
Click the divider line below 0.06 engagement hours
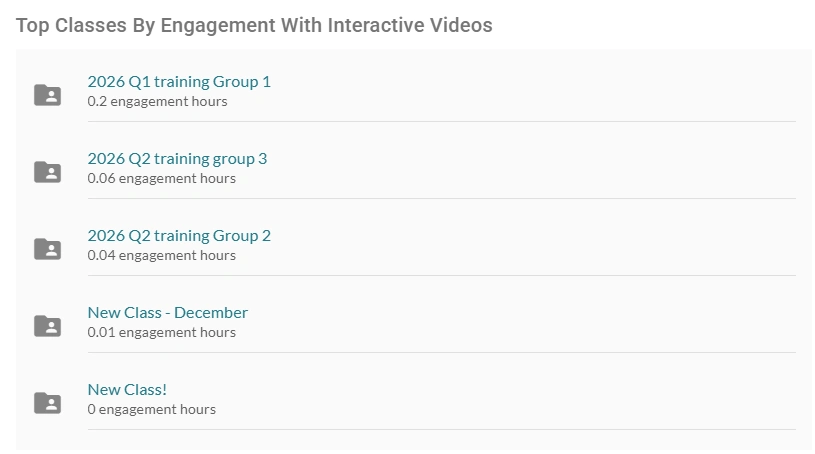coord(441,199)
